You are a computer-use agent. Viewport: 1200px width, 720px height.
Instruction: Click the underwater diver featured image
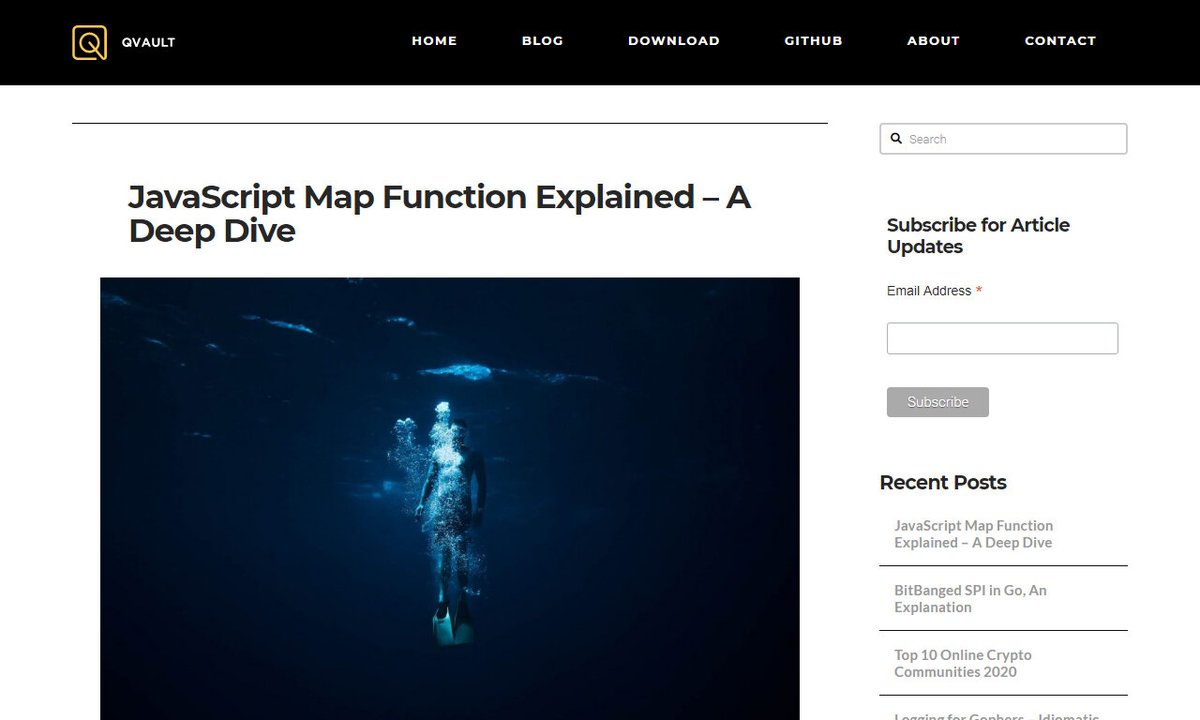450,498
